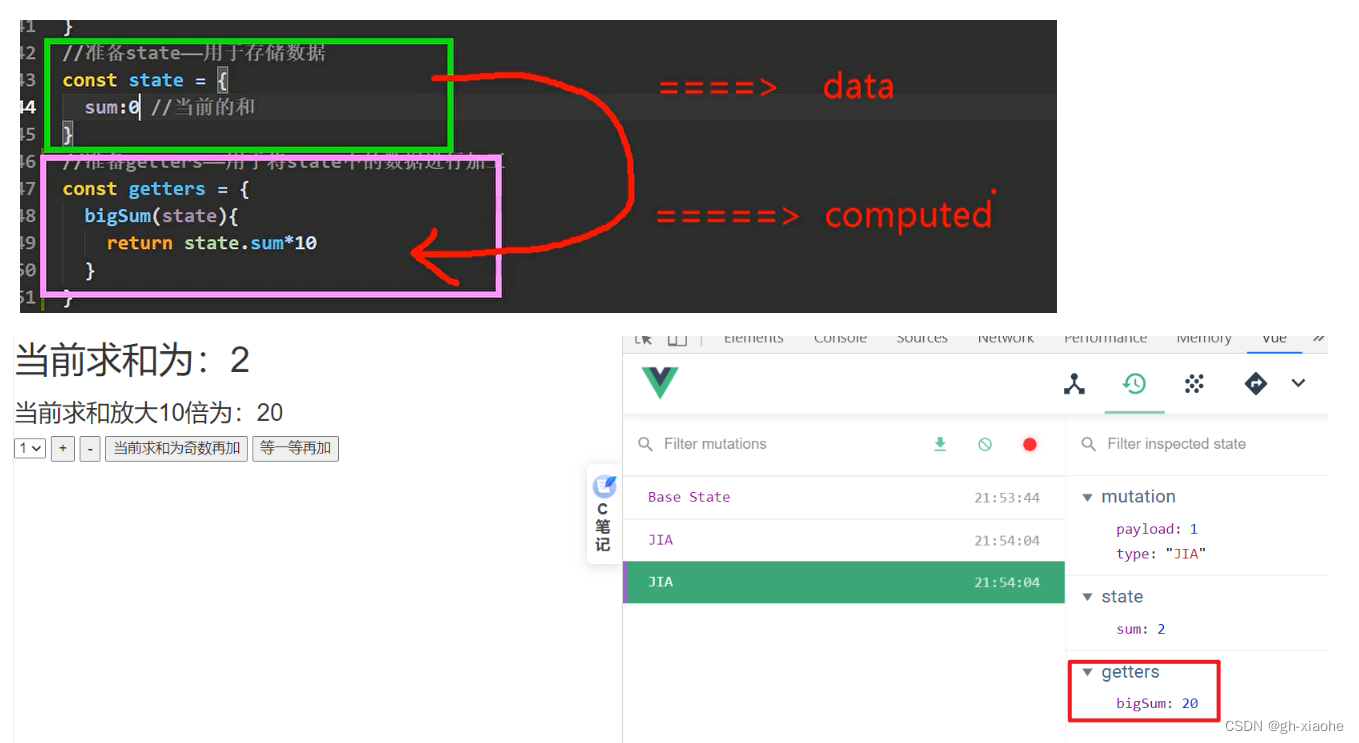Image resolution: width=1359 pixels, height=743 pixels.
Task: Select the unhighlighted JIA mutation entry
Action: click(x=844, y=540)
